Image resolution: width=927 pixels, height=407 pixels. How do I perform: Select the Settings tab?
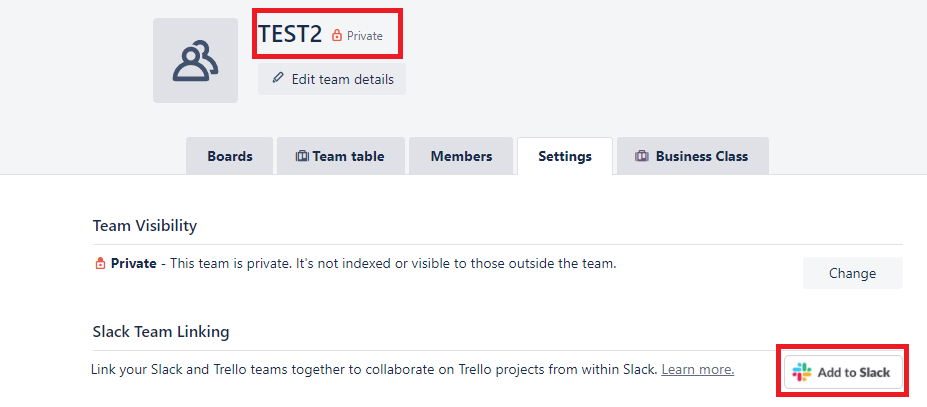pyautogui.click(x=565, y=157)
